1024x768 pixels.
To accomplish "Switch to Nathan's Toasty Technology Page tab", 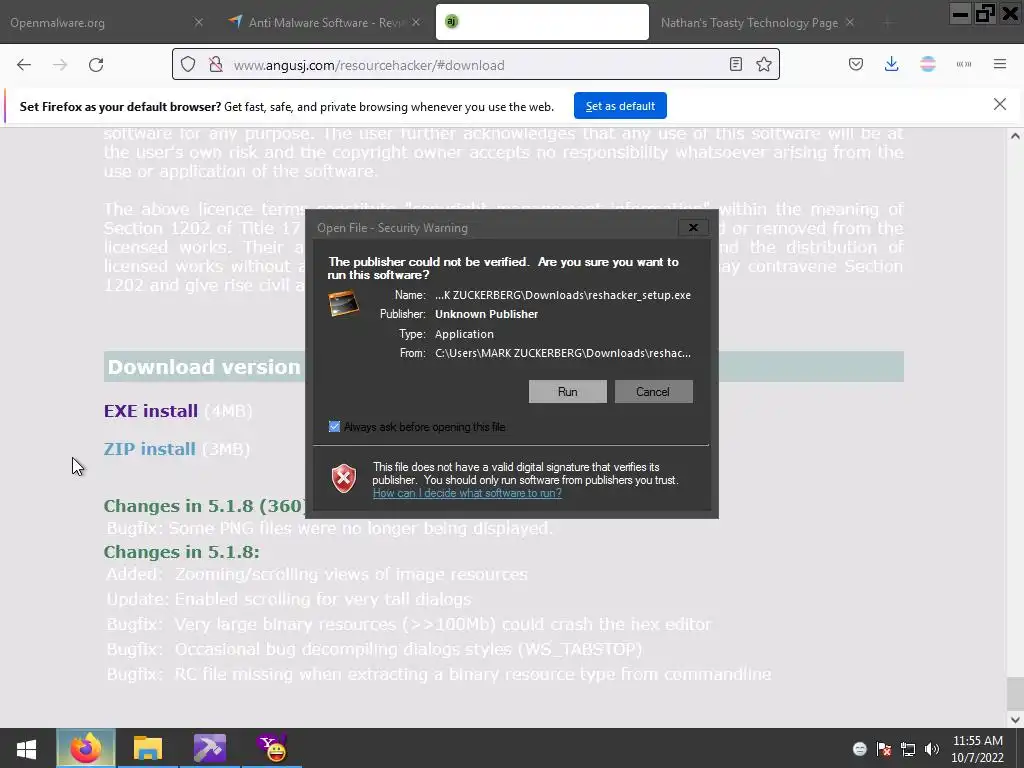I will [x=758, y=23].
